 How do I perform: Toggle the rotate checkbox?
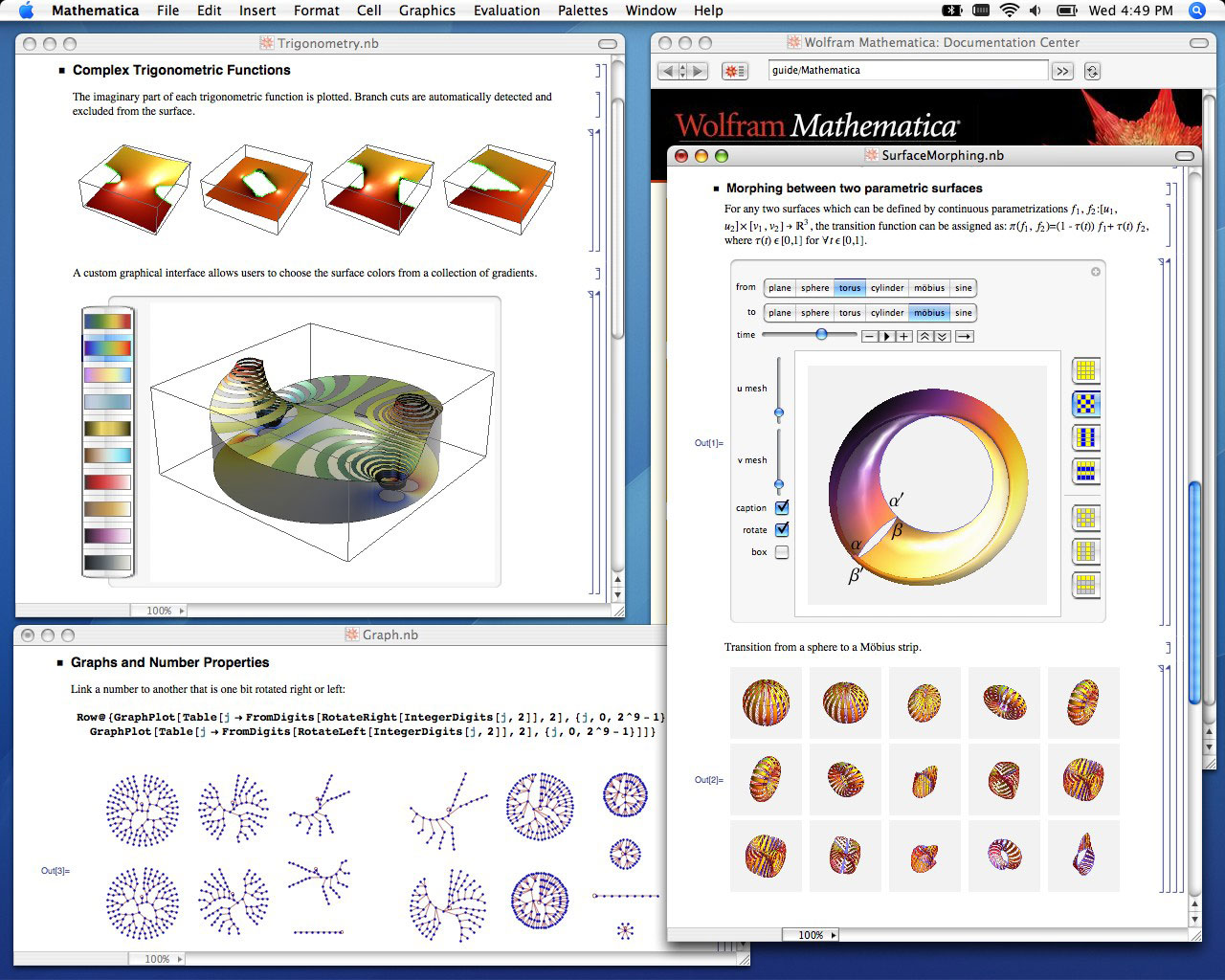782,529
